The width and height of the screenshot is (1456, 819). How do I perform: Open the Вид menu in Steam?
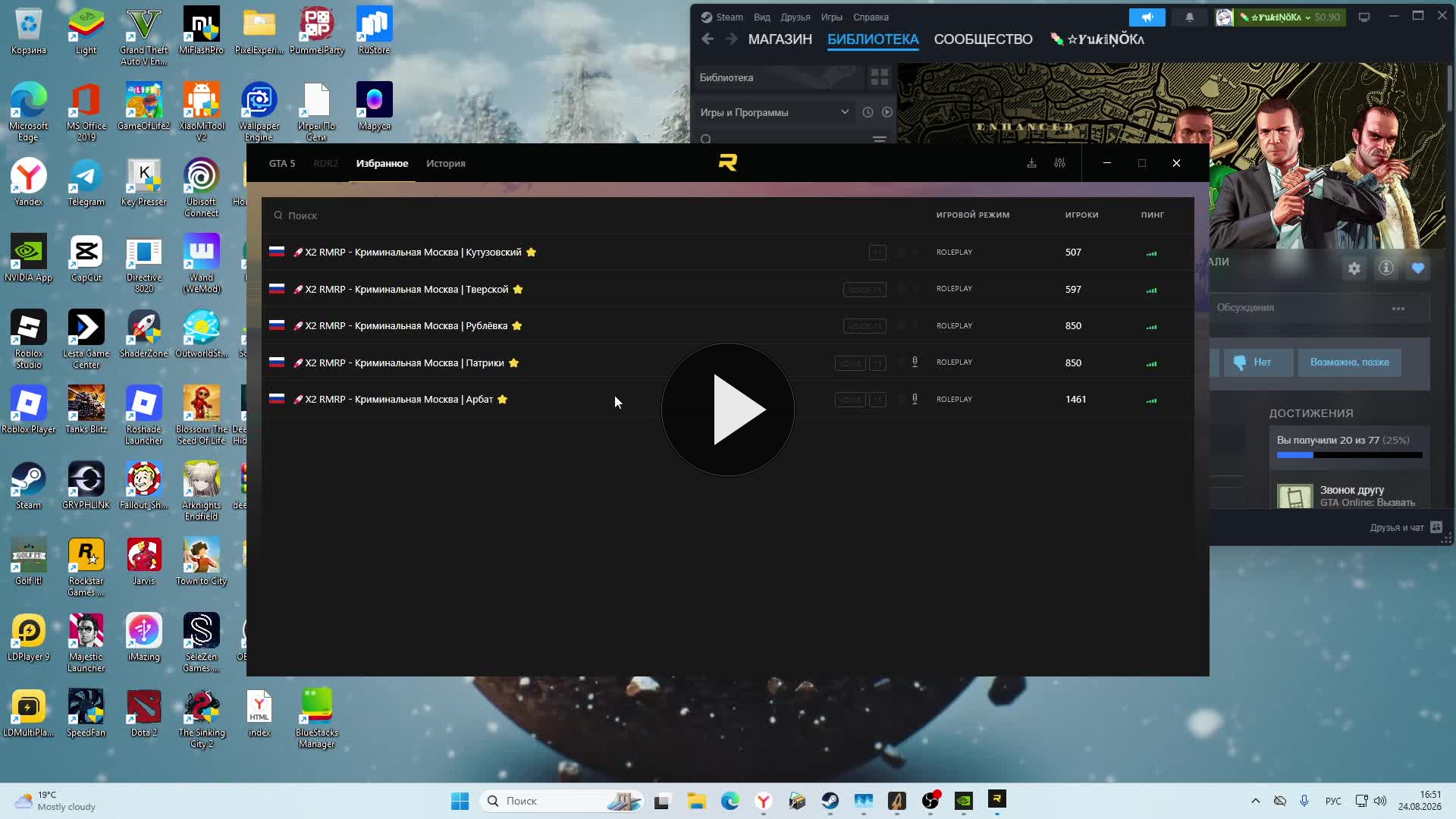tap(762, 17)
